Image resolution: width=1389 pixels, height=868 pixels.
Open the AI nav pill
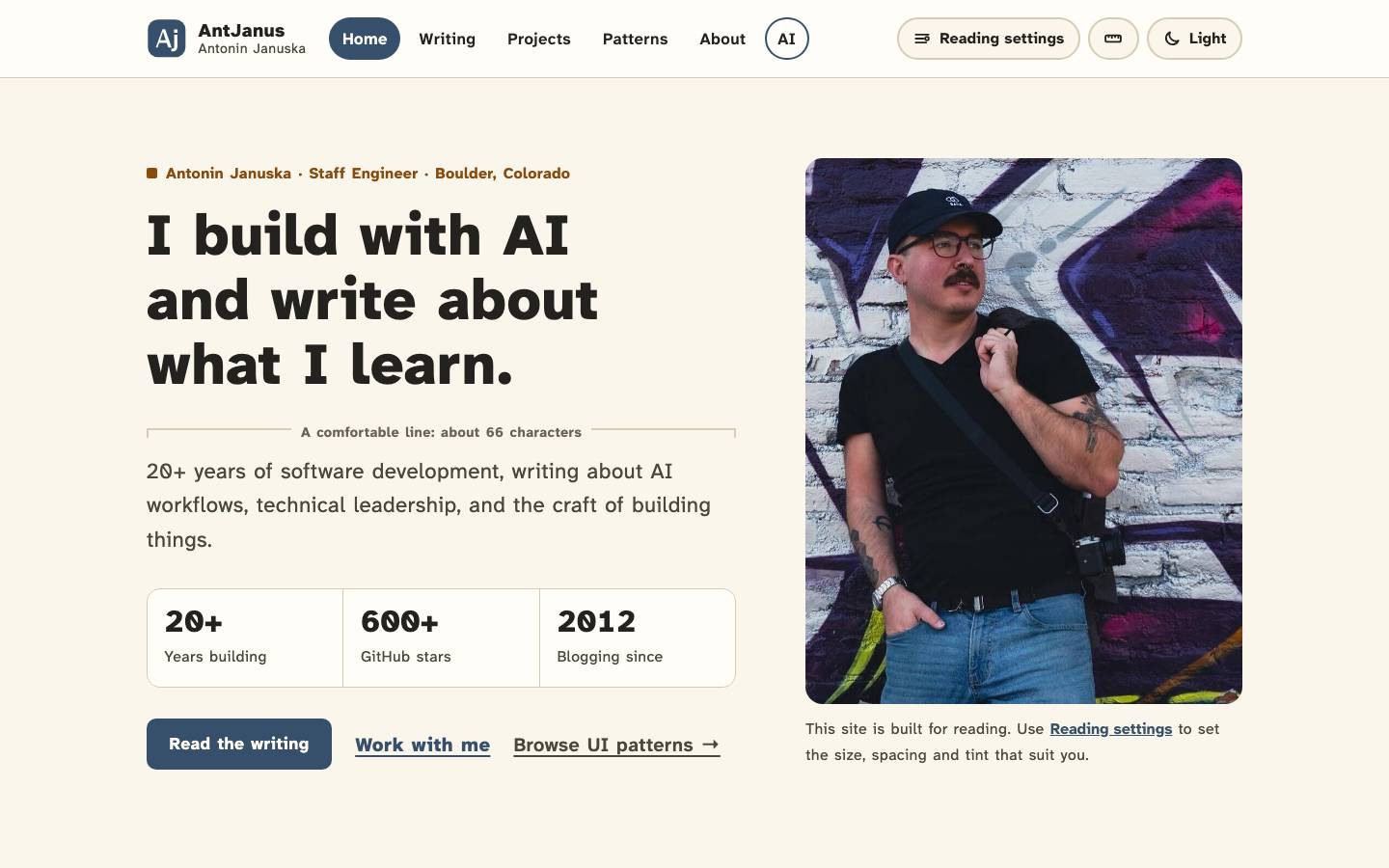(787, 39)
